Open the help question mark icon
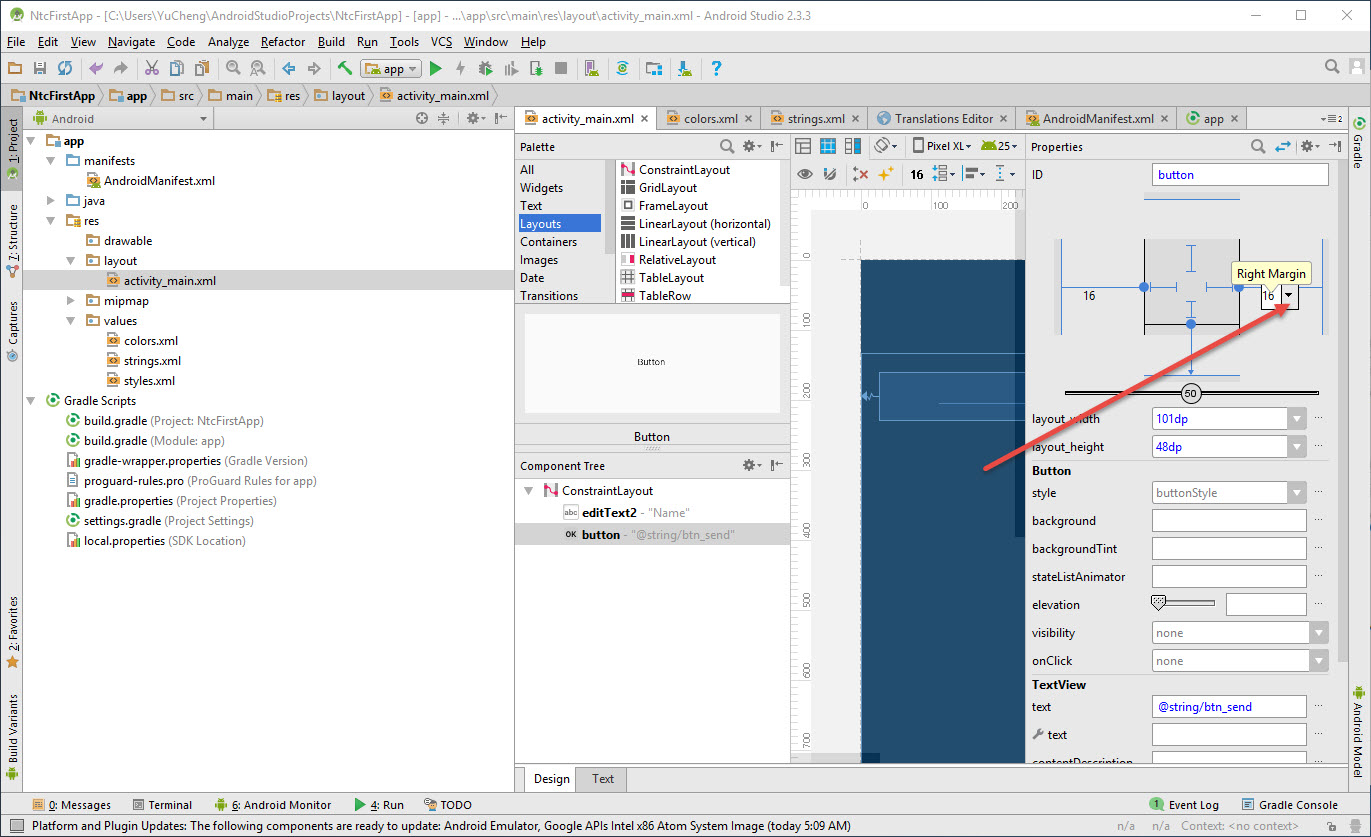1371x837 pixels. pyautogui.click(x=716, y=69)
